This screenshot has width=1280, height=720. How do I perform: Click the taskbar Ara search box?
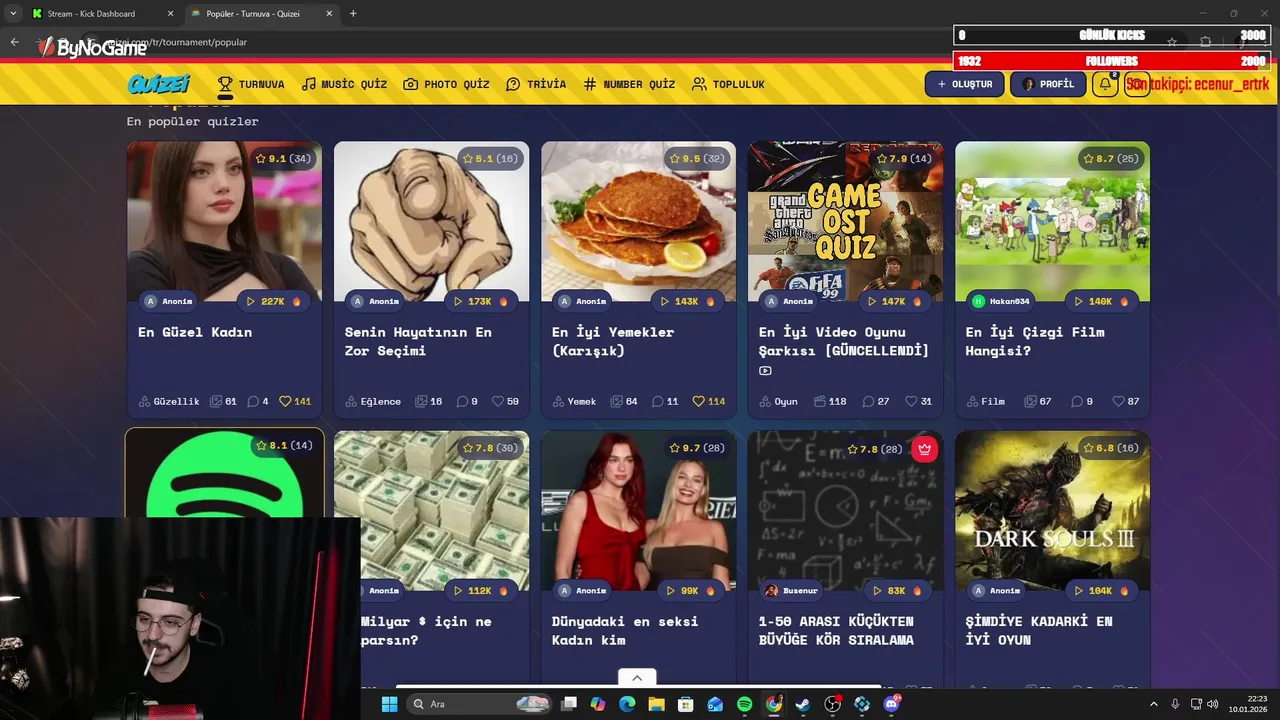pyautogui.click(x=481, y=704)
